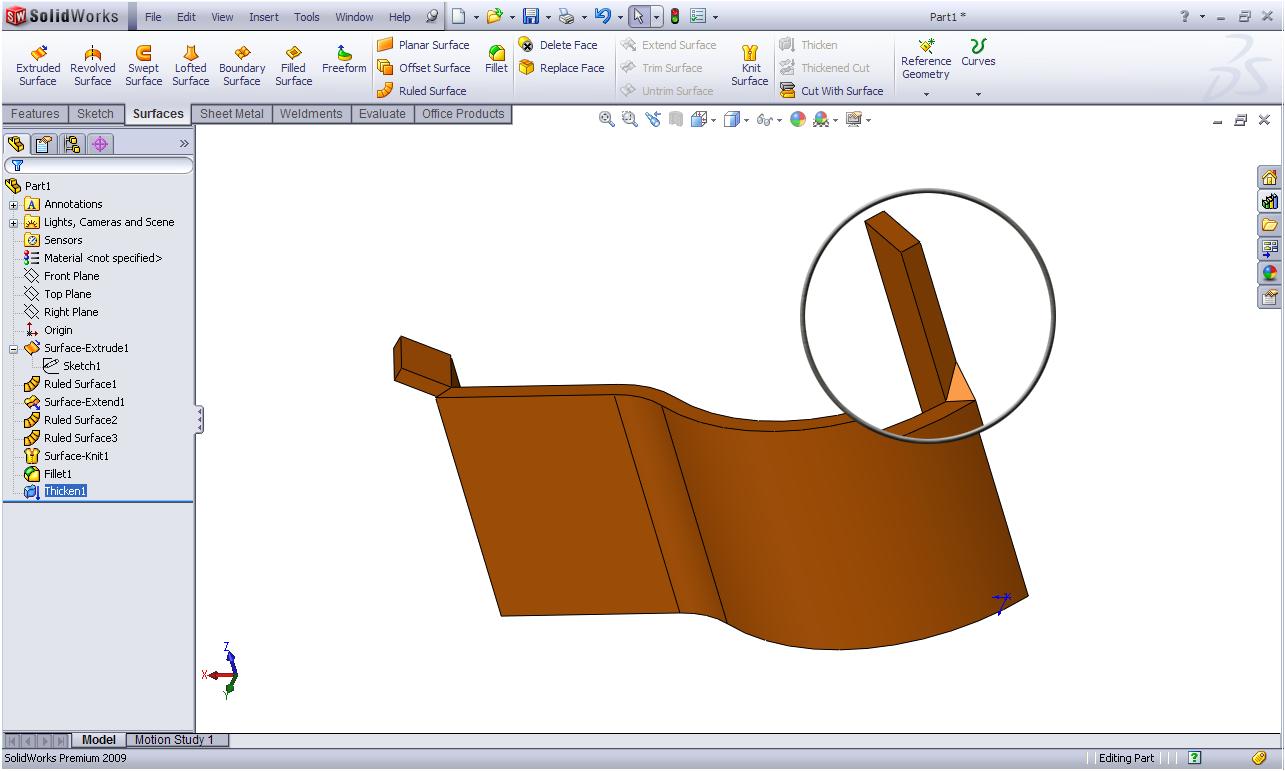The width and height of the screenshot is (1285, 771).
Task: Select Surface-Knit1 feature
Action: click(76, 456)
